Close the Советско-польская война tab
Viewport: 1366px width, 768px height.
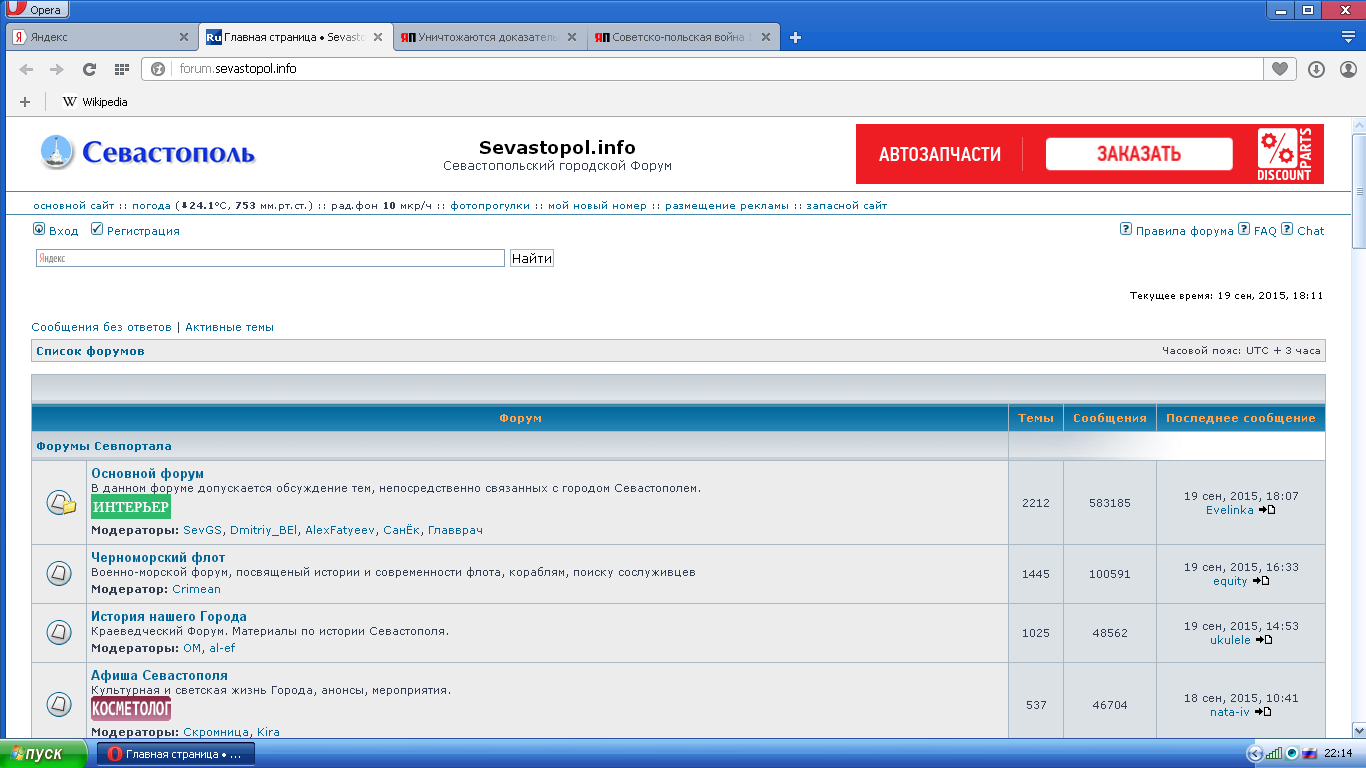[765, 37]
